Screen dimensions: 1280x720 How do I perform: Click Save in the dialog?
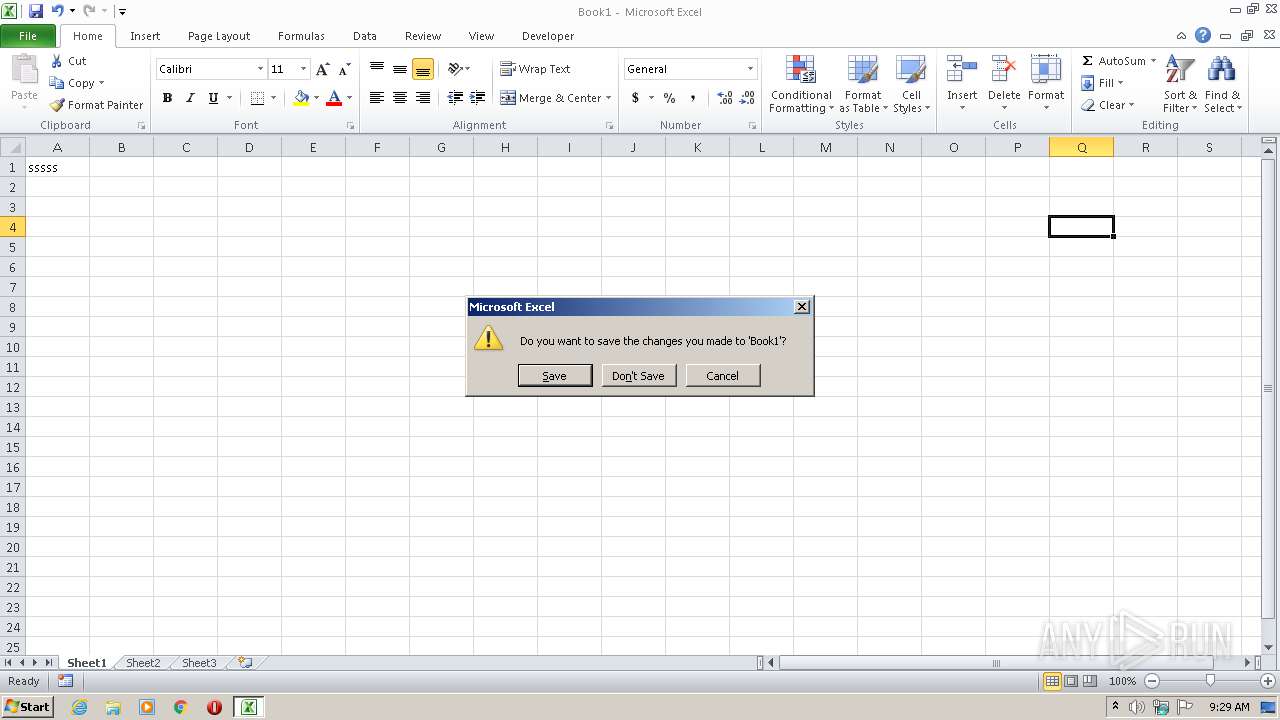pos(555,375)
